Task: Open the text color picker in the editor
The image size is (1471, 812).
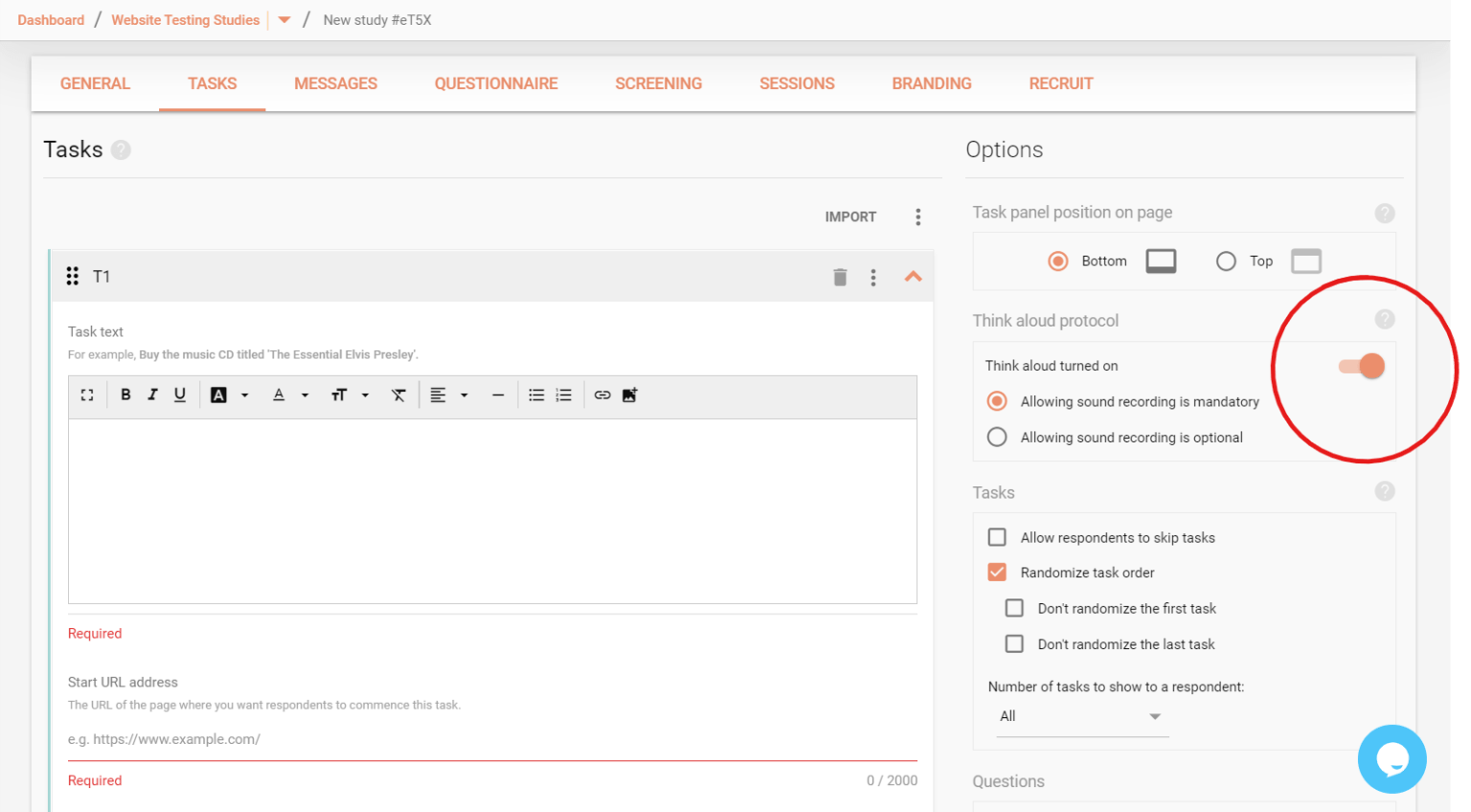Action: [x=279, y=395]
